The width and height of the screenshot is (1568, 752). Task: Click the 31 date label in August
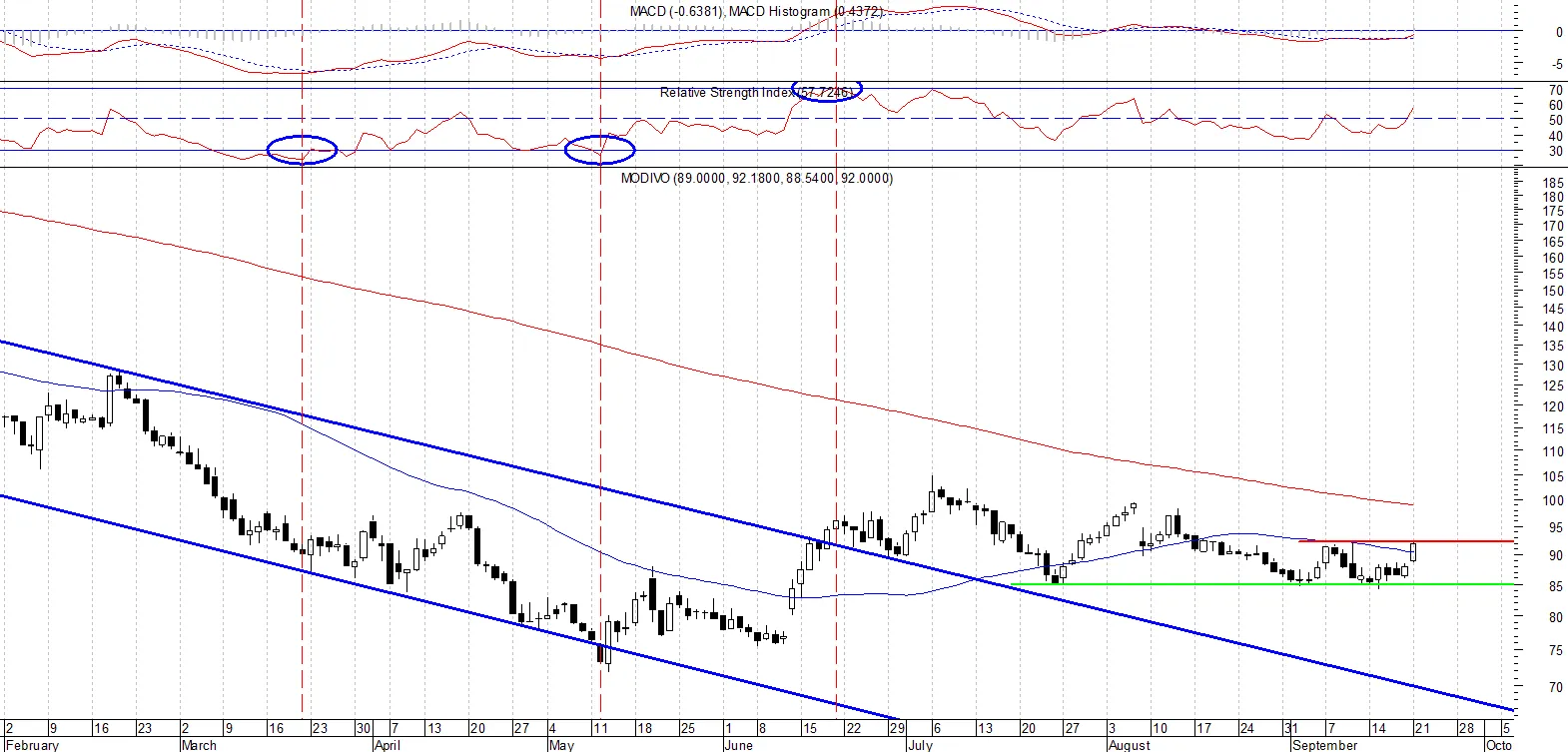click(x=1290, y=729)
